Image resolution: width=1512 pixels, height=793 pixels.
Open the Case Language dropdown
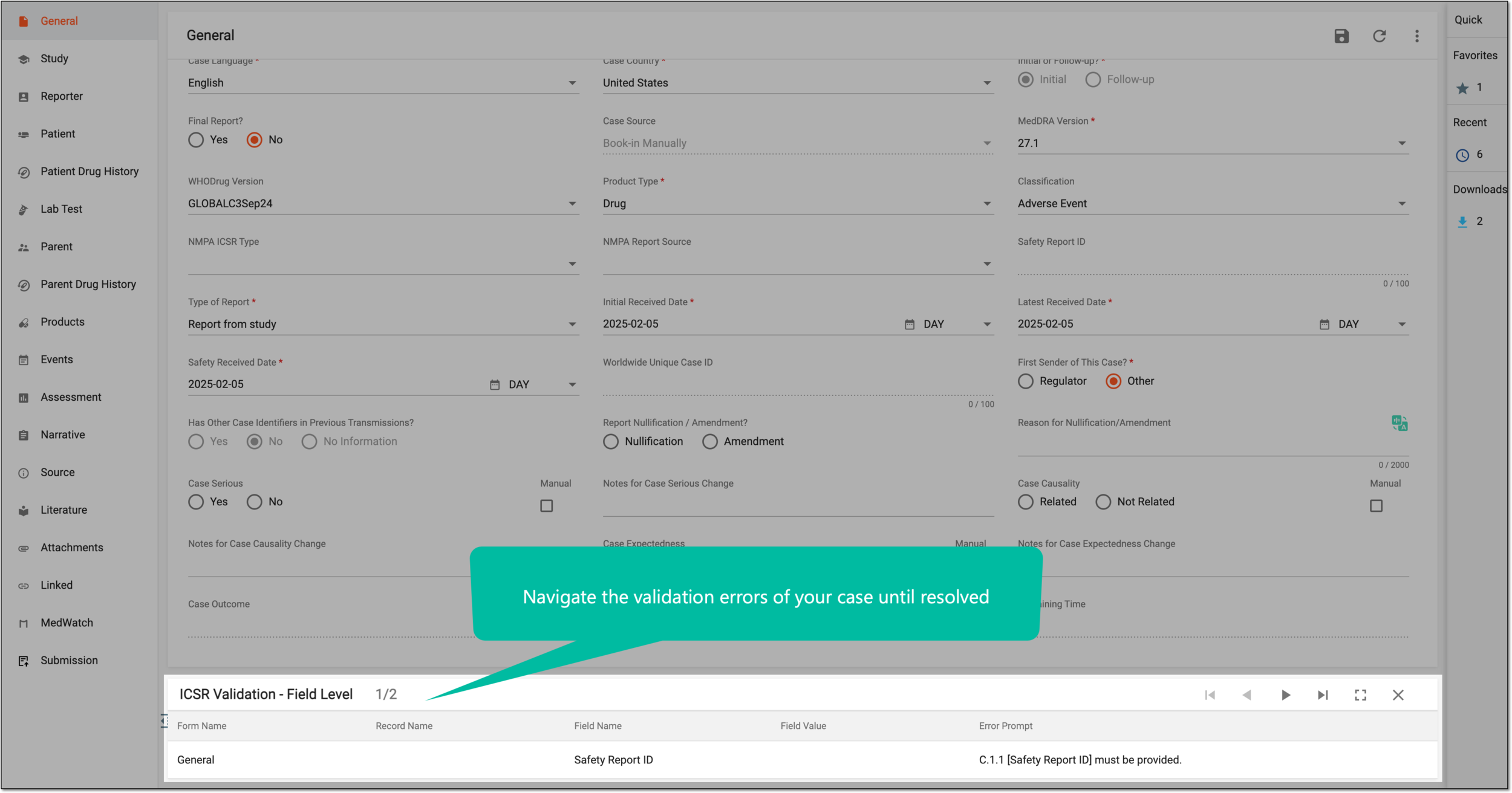(383, 83)
